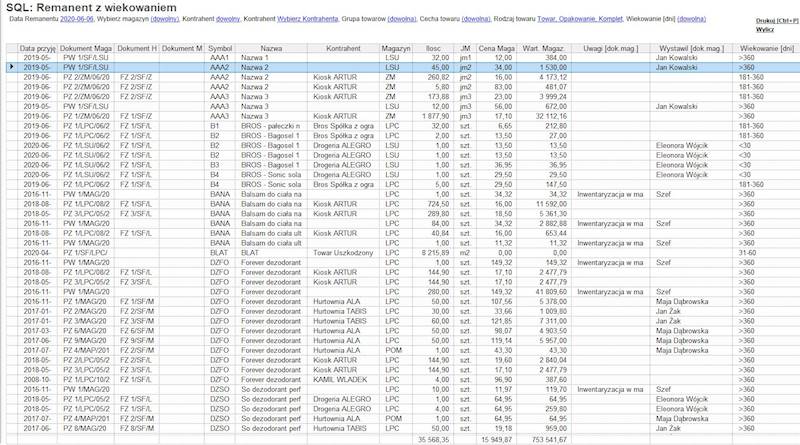
Task: Open the Wybierz Kontrahenta link
Action: pyautogui.click(x=307, y=19)
